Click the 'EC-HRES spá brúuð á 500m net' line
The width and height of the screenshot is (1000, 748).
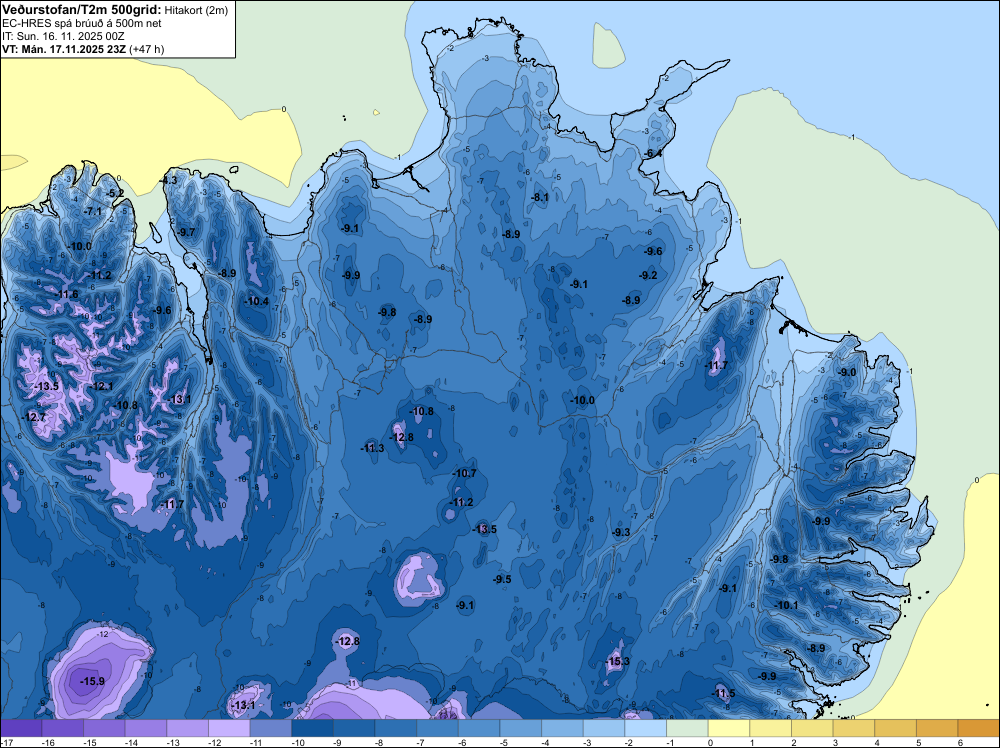tap(82, 24)
